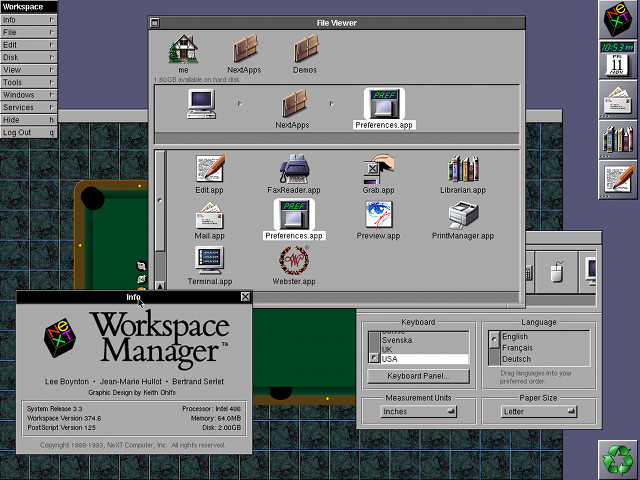Open the Info menu in Workspace

click(29, 20)
